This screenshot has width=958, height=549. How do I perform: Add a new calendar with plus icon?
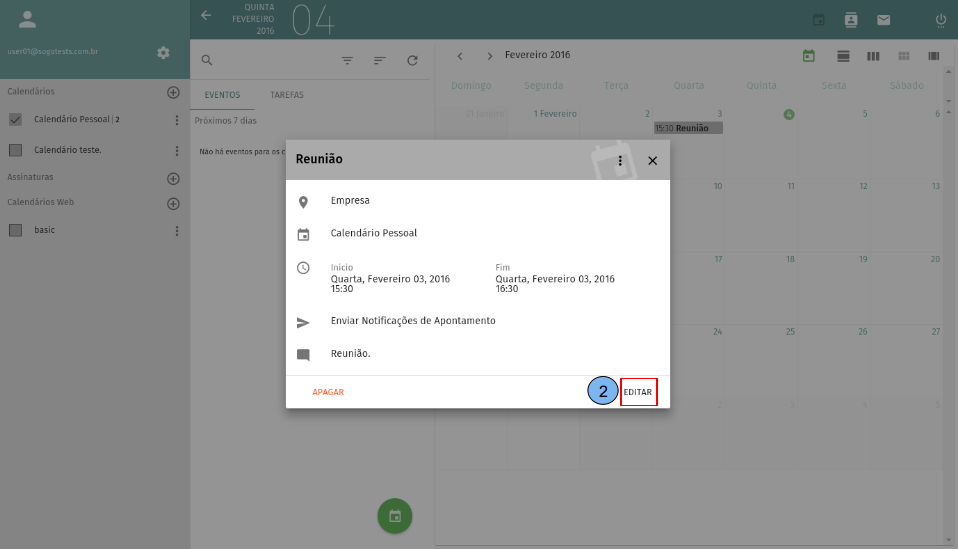(173, 92)
